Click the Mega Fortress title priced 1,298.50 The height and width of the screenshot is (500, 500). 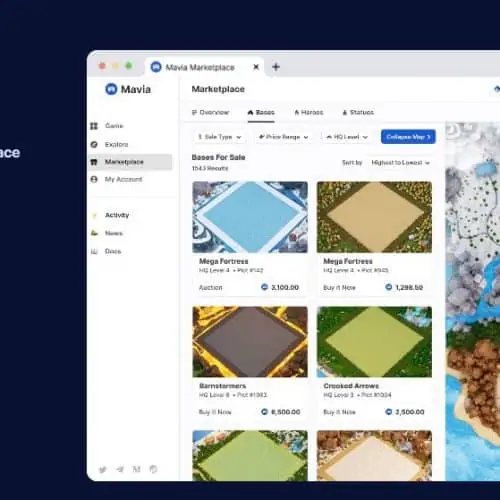(348, 261)
